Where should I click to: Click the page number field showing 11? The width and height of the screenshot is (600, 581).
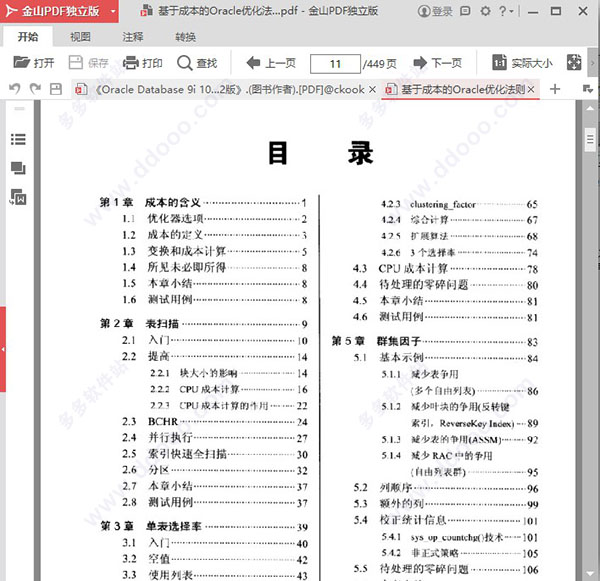(335, 64)
